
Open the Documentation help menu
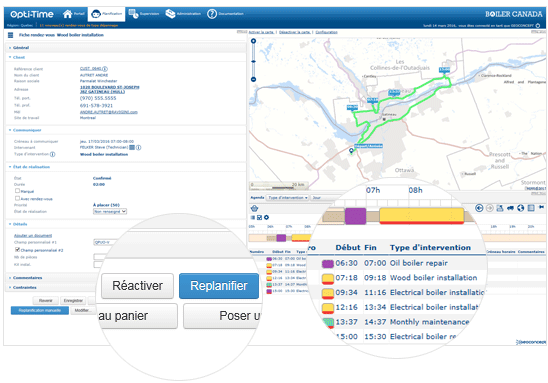click(225, 14)
